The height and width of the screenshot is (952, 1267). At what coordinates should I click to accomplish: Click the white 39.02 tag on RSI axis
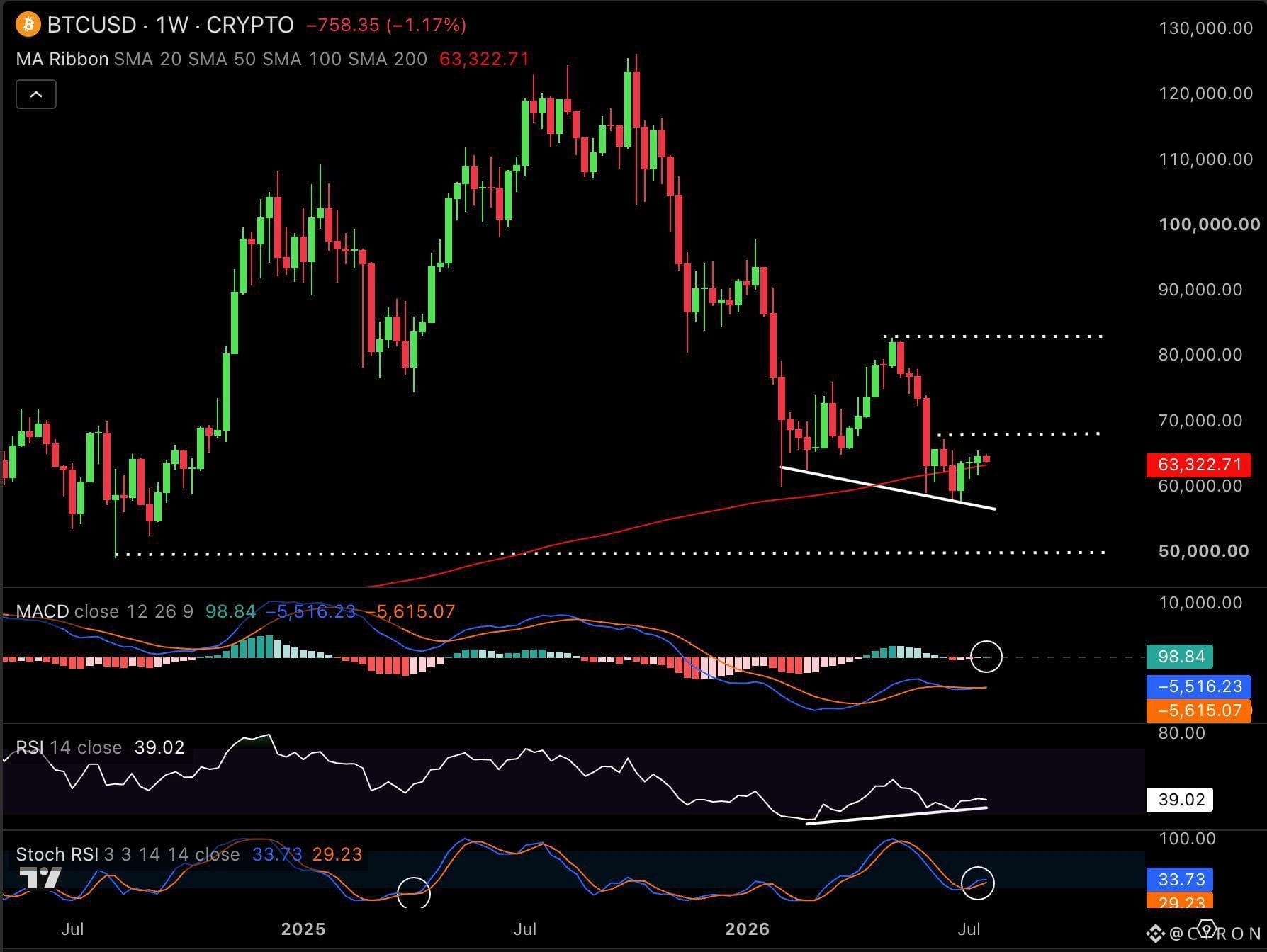(x=1180, y=800)
